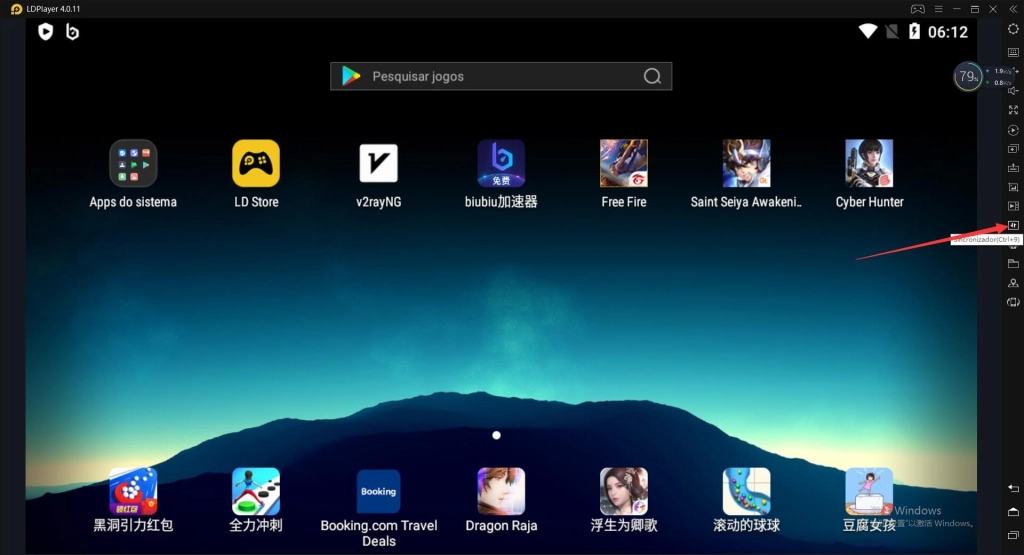Open virtual GPS location icon

point(1013,283)
